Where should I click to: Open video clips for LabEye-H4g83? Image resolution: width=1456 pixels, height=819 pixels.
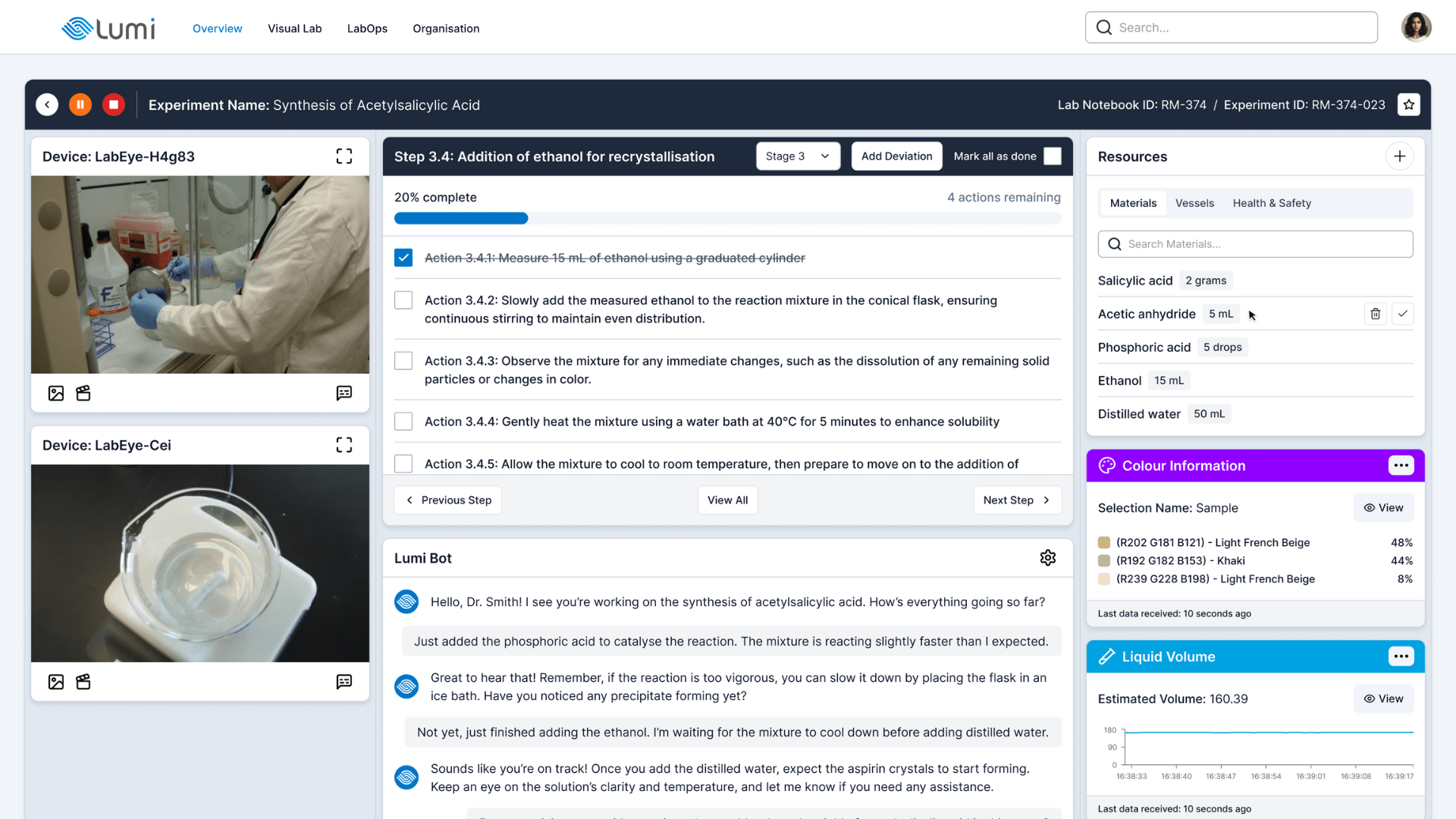(83, 393)
